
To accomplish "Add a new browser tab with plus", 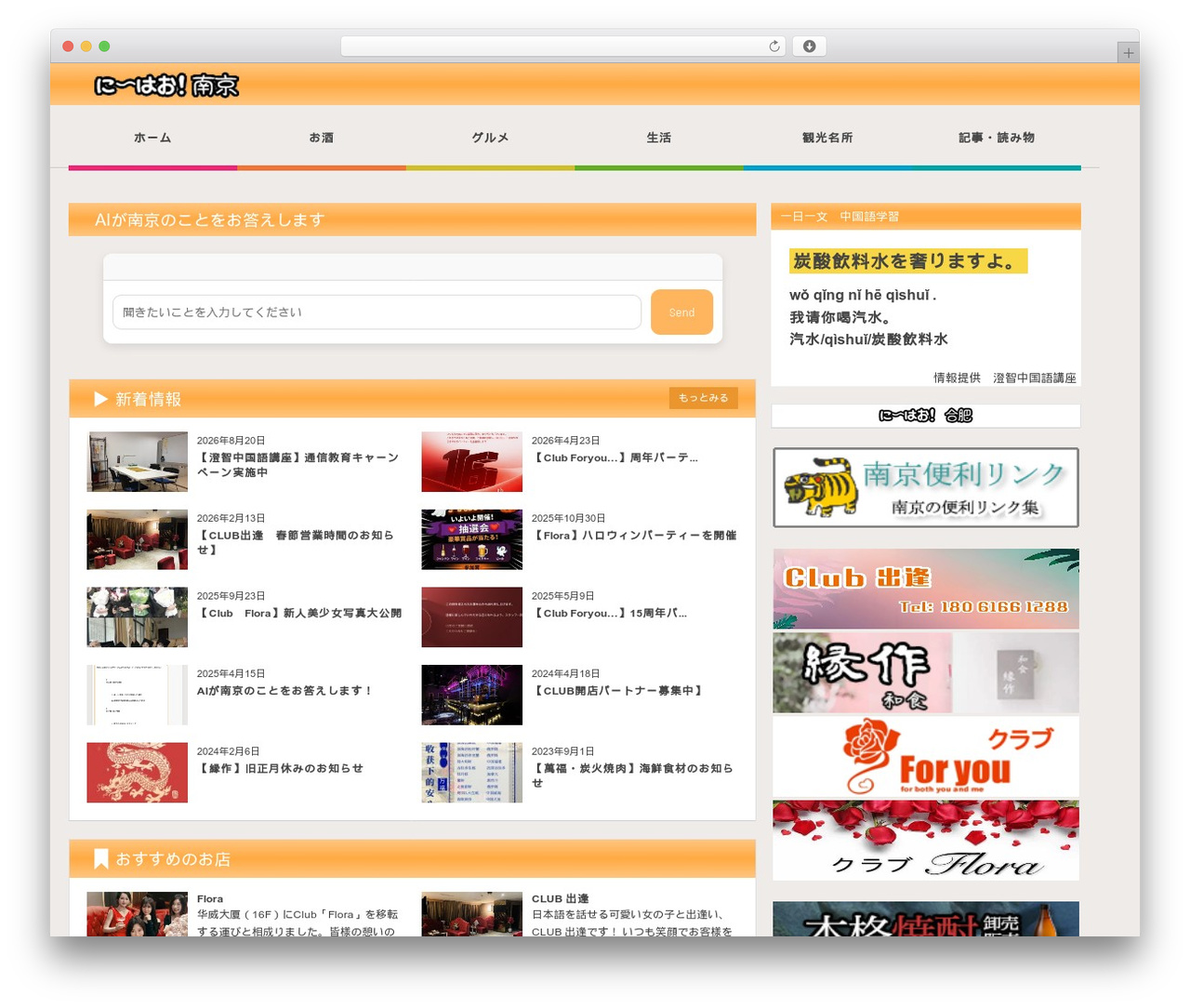I will (1128, 53).
